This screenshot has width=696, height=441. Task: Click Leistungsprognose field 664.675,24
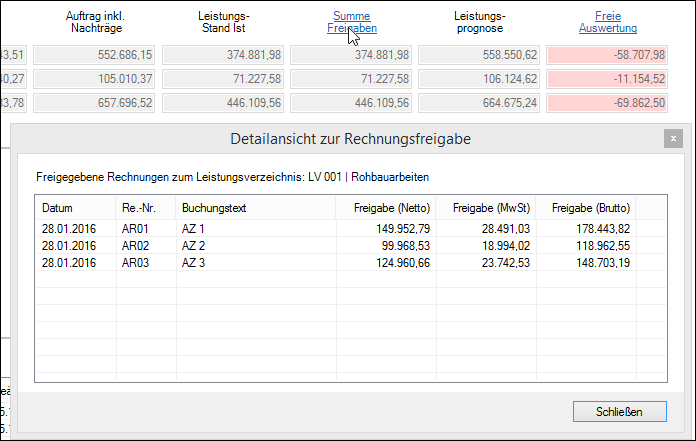[479, 103]
